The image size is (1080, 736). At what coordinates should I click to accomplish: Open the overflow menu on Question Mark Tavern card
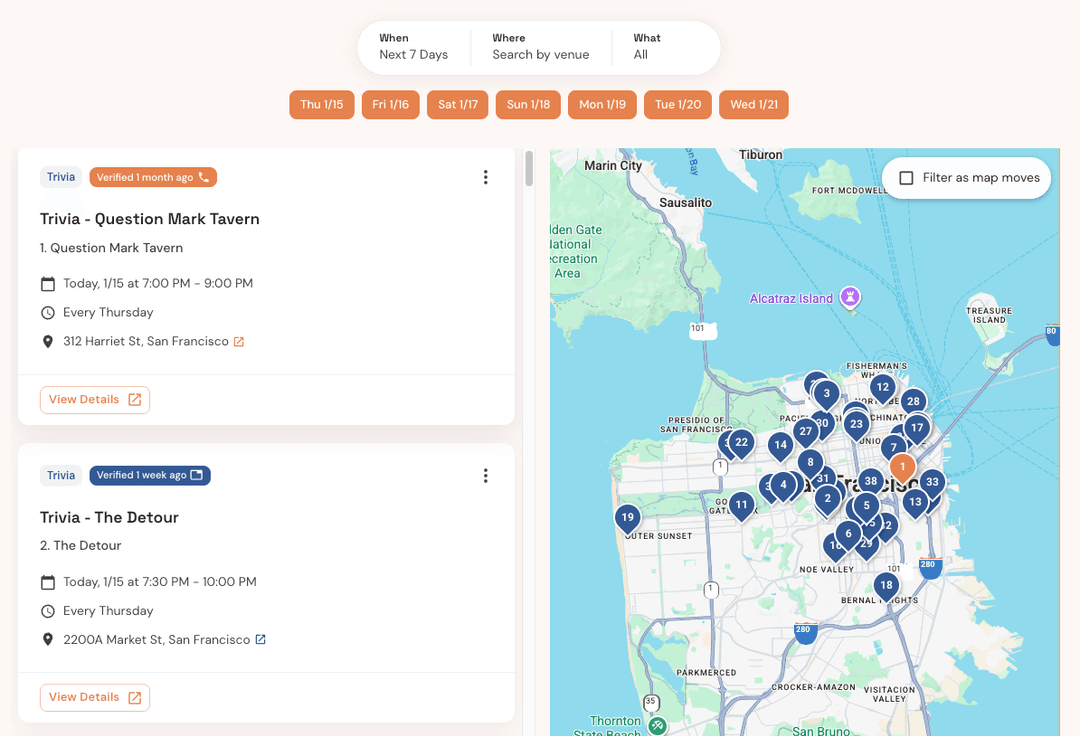pos(486,176)
